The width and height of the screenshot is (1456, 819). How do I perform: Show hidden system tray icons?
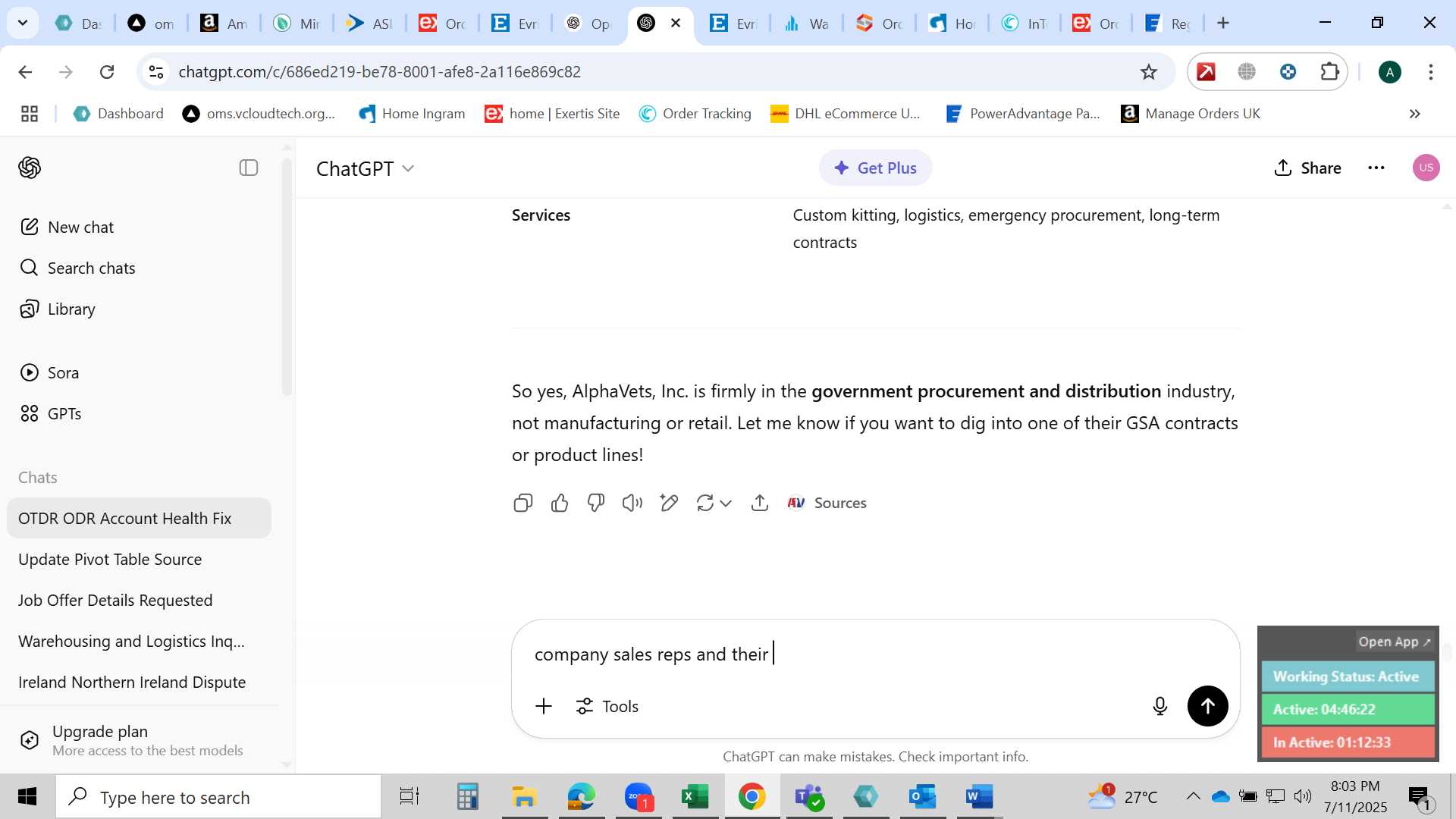[1193, 796]
